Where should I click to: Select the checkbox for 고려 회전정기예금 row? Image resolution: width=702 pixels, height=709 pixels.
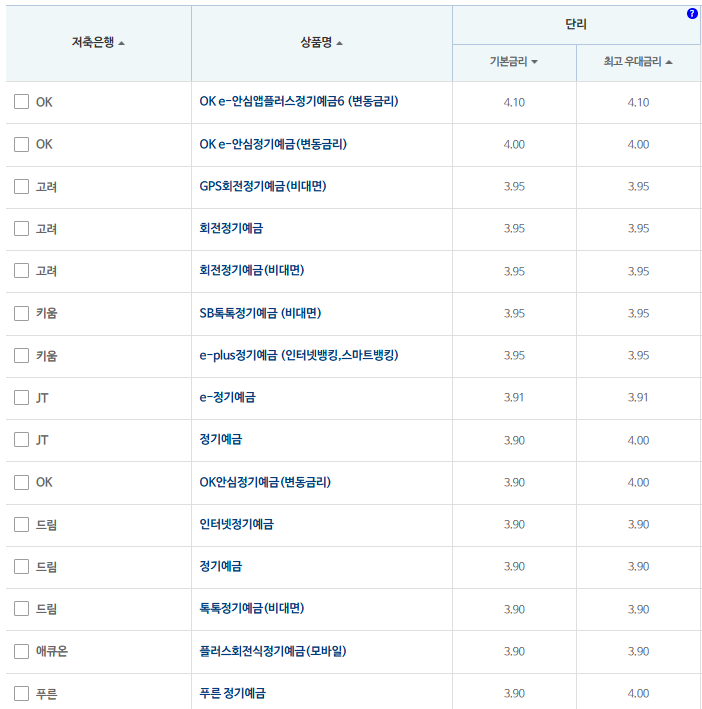[21, 228]
